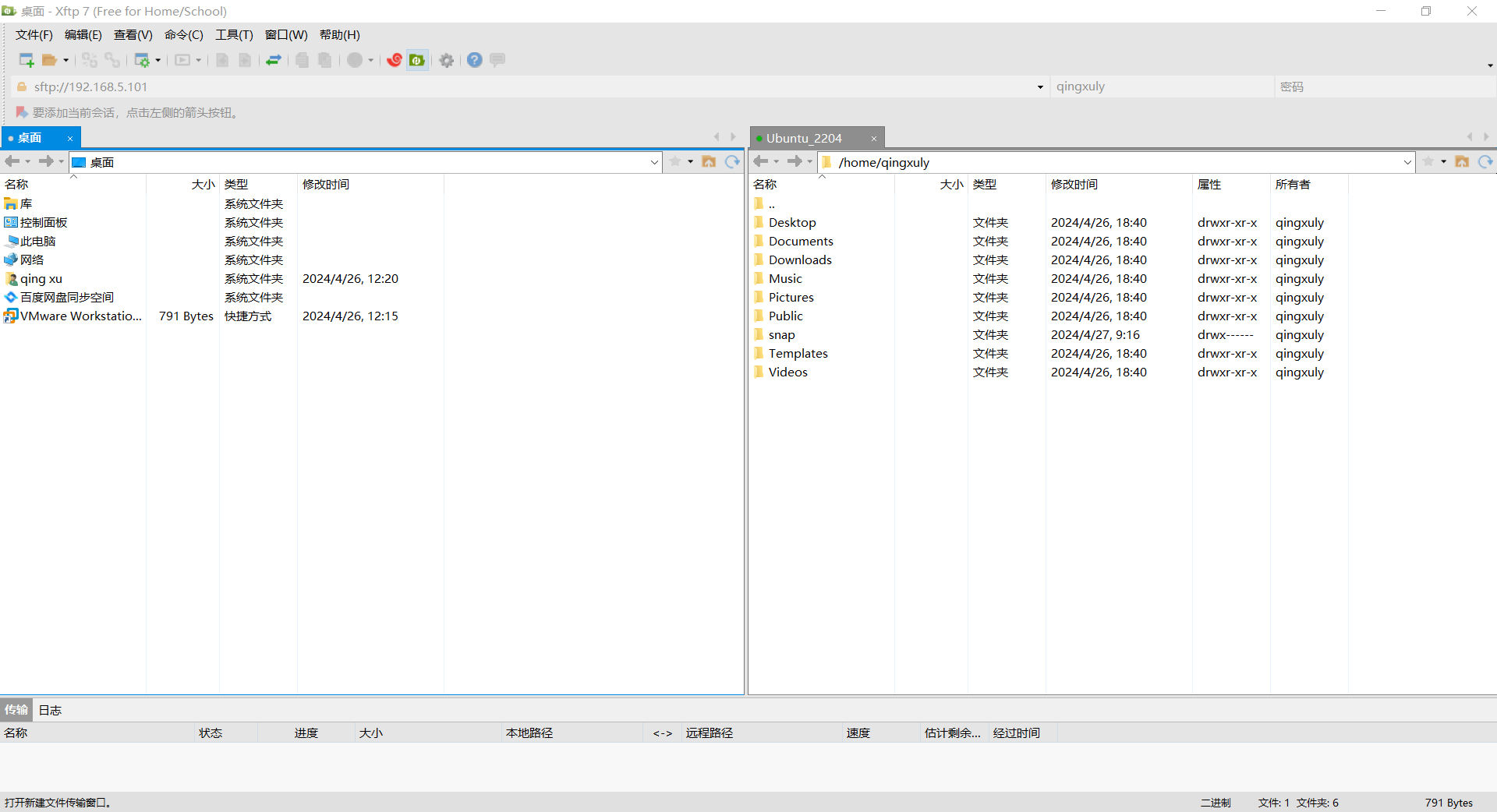The height and width of the screenshot is (812, 1497).
Task: Open the 文件(F) menu
Action: point(34,35)
